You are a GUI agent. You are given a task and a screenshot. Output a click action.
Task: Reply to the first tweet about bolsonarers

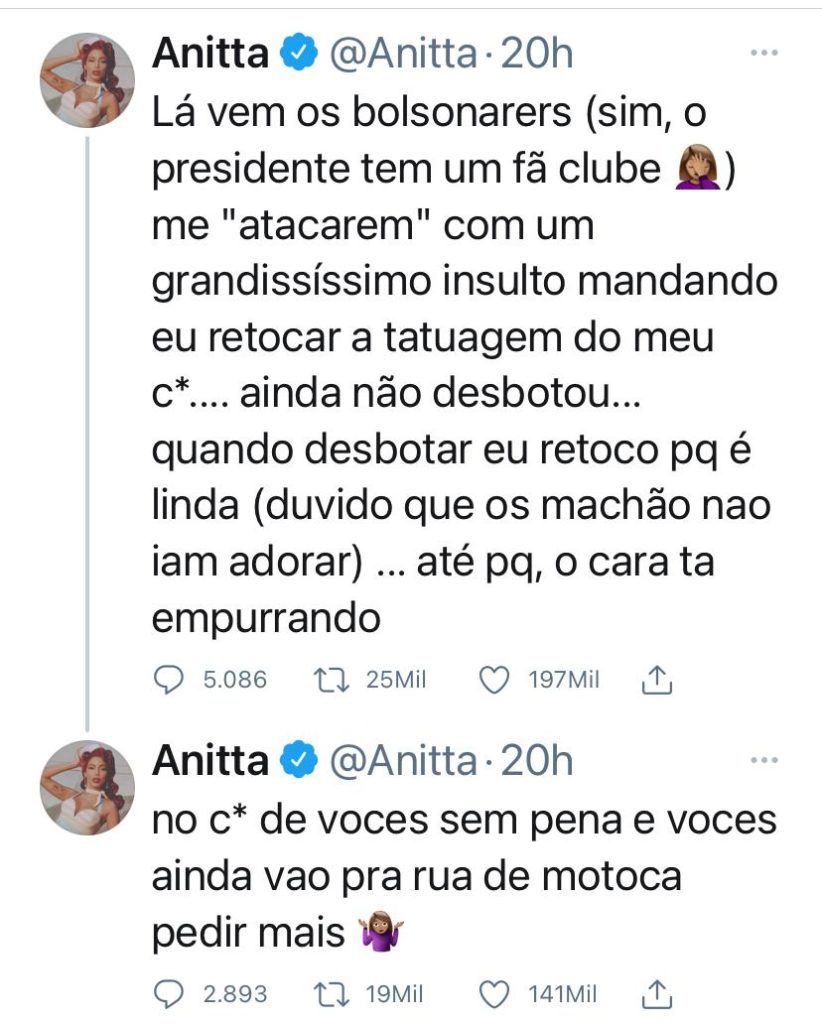coord(171,681)
